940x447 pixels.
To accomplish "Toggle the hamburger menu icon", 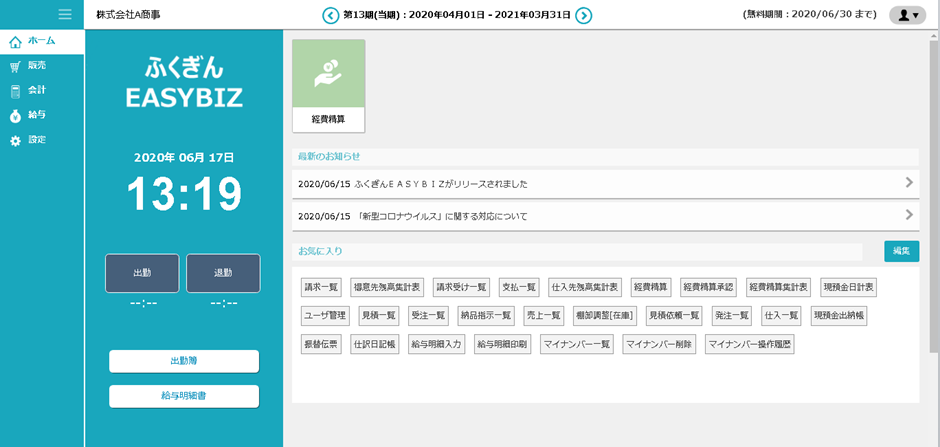I will pos(65,14).
